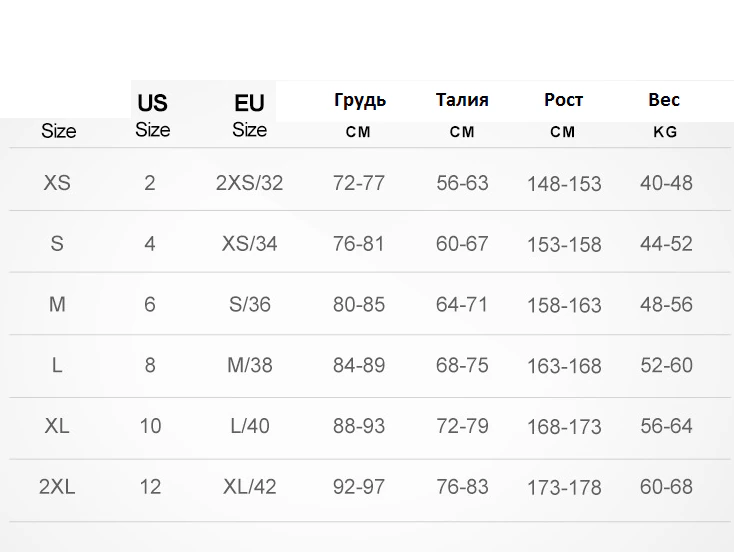
Task: Select the XS size row label
Action: click(x=57, y=183)
